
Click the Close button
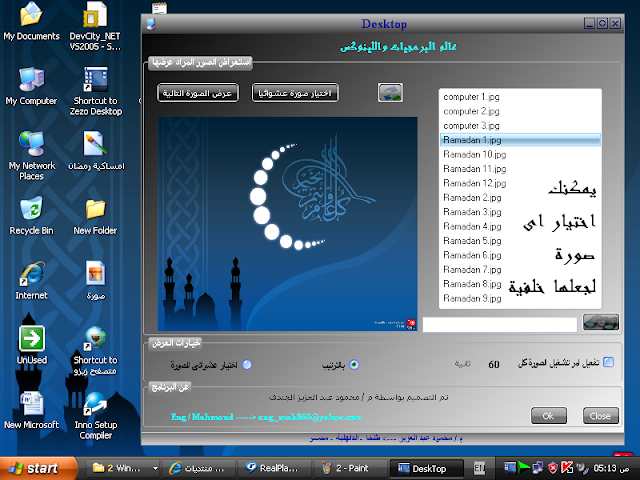pyautogui.click(x=600, y=416)
